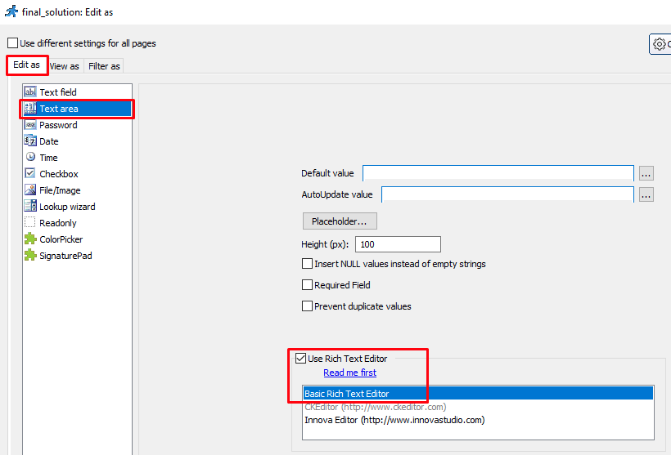Pick the File/Image type icon
The width and height of the screenshot is (671, 455).
pos(30,190)
